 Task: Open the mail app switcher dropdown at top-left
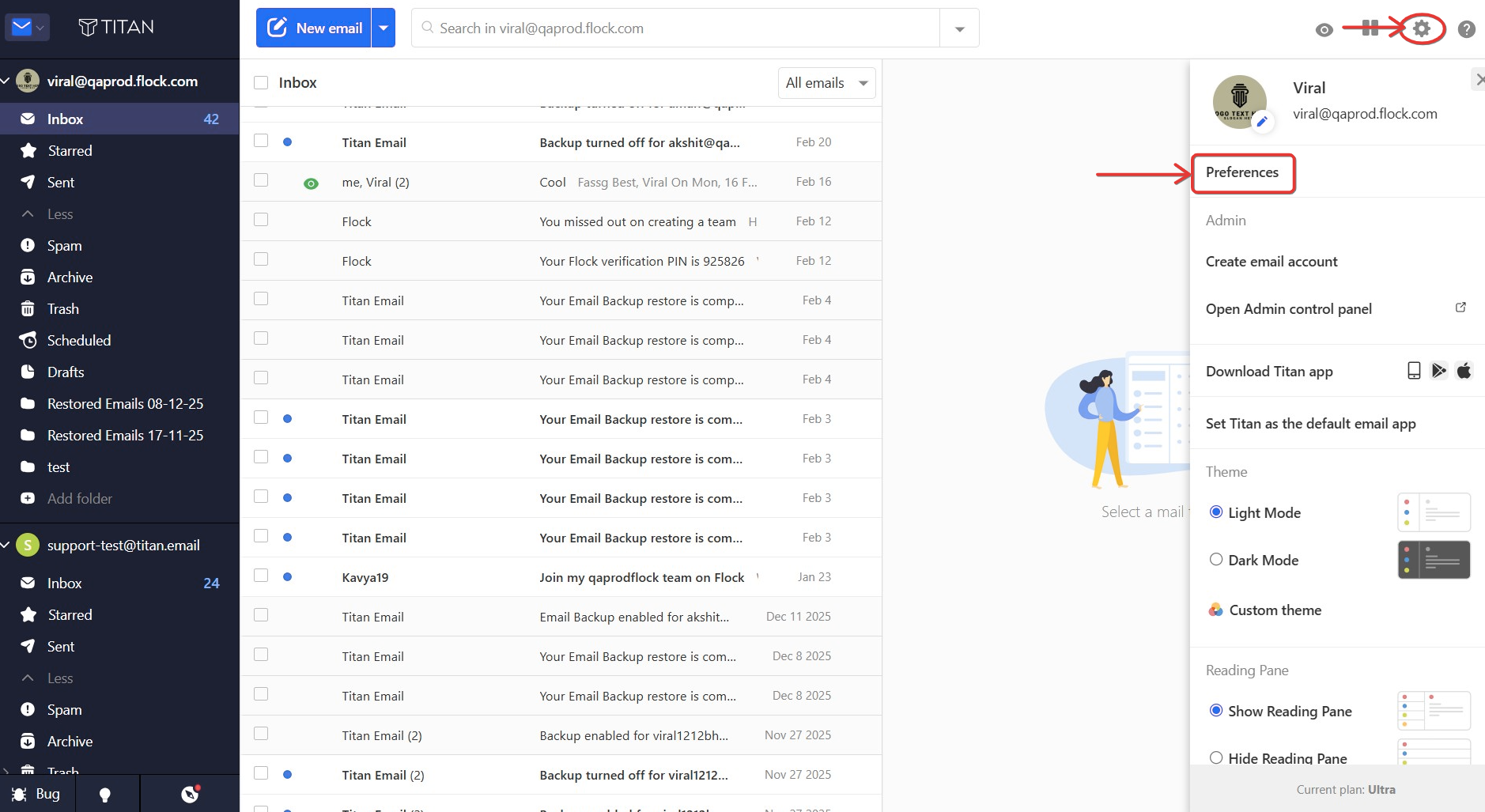(x=28, y=27)
